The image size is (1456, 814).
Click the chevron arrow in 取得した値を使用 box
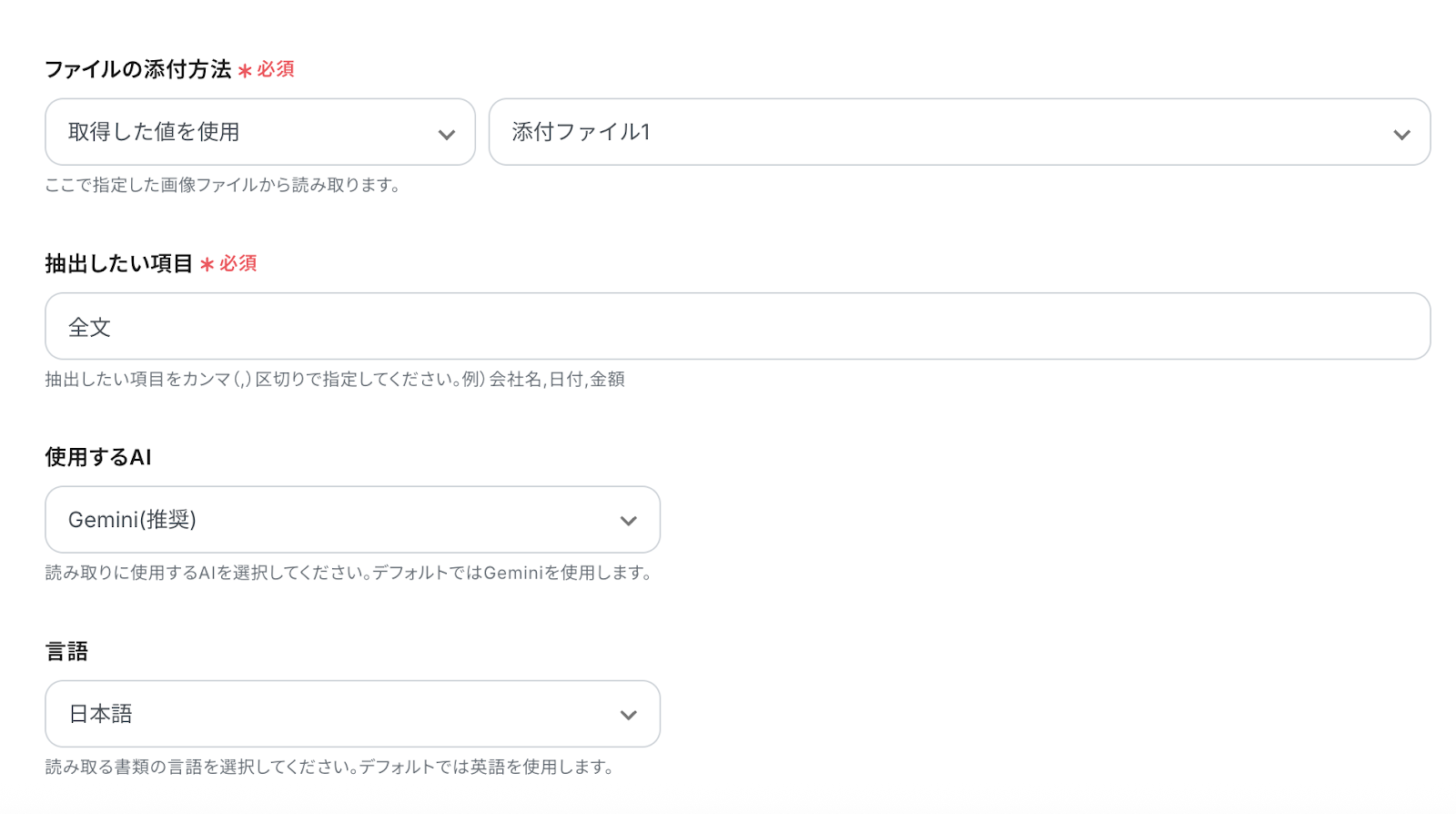tap(447, 135)
